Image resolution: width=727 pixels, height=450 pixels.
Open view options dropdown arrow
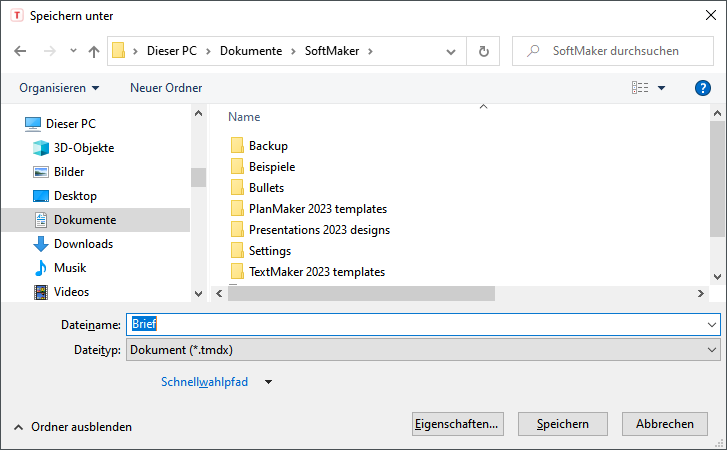[662, 88]
